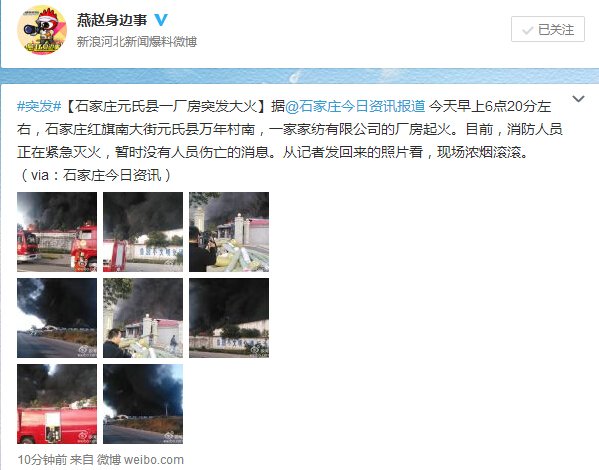Open @石家庄今日资讯报道 mention link
Viewport: 599px width, 470px height.
pyautogui.click(x=355, y=106)
